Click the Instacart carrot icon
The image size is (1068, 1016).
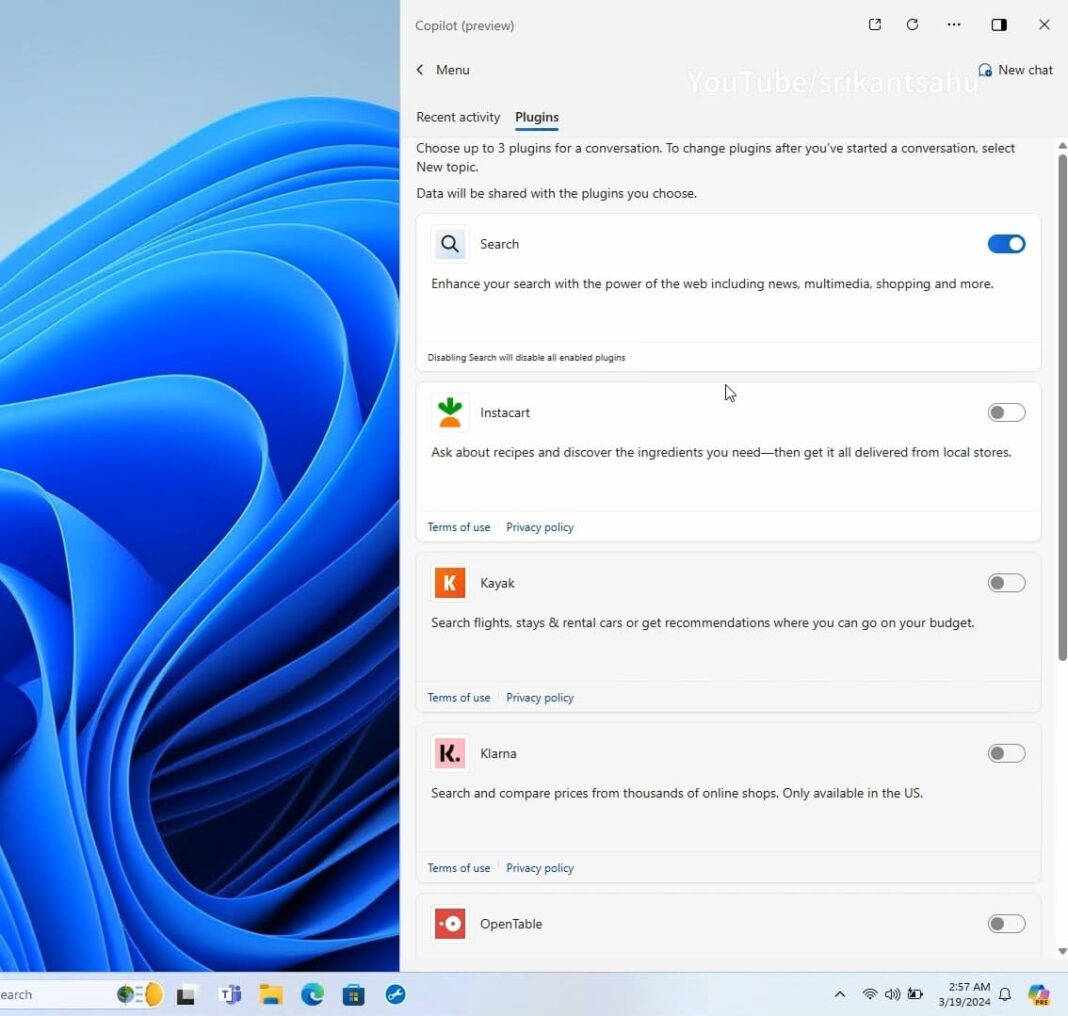[449, 411]
